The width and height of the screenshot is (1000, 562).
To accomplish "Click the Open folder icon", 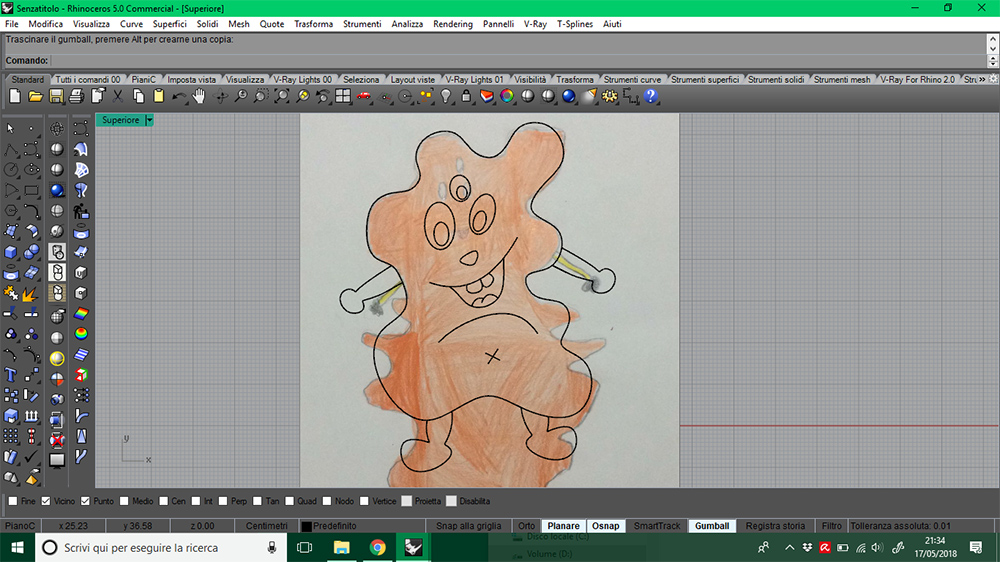I will (x=35, y=96).
